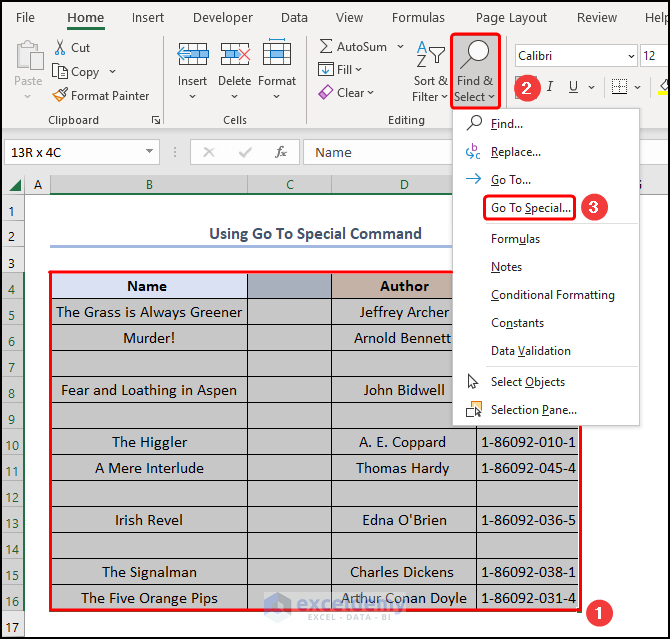Click the Copy icon
The width and height of the screenshot is (670, 639).
(60, 71)
